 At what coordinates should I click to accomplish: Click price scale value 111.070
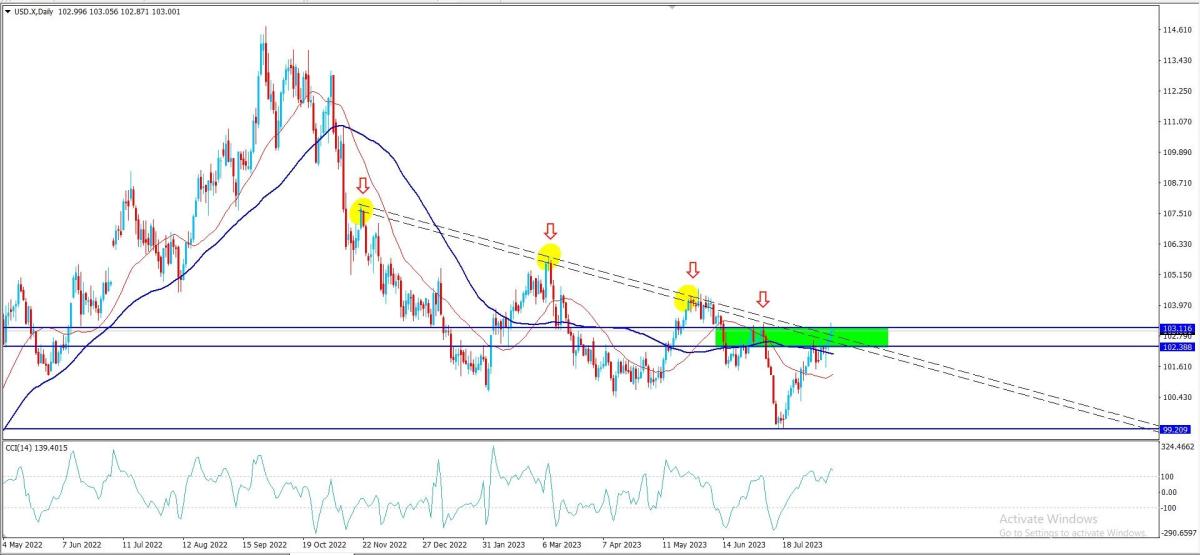pos(1176,122)
